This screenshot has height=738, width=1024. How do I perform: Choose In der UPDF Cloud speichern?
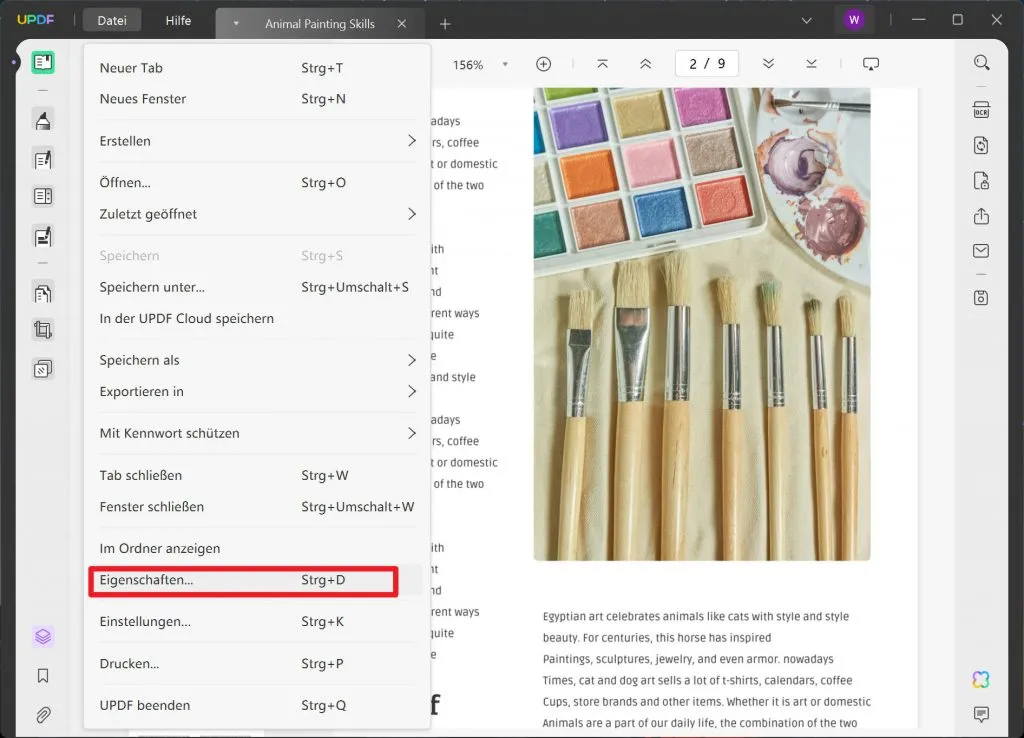tap(257, 319)
